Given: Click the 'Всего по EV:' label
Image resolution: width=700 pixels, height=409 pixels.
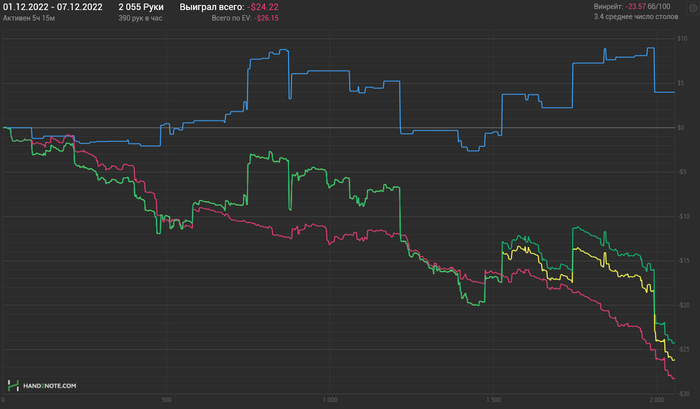Looking at the screenshot, I should tap(232, 18).
